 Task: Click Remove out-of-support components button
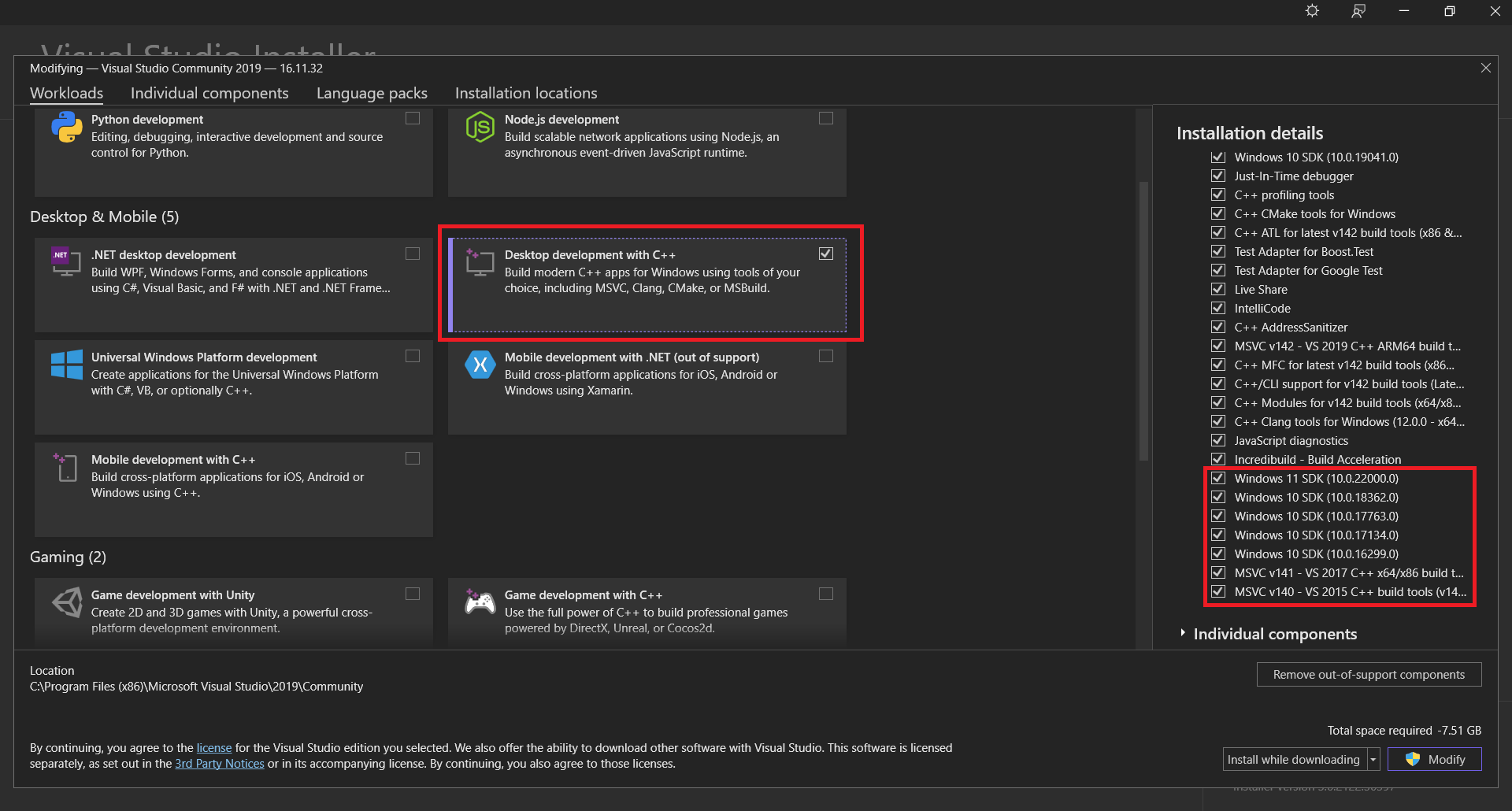tap(1369, 674)
